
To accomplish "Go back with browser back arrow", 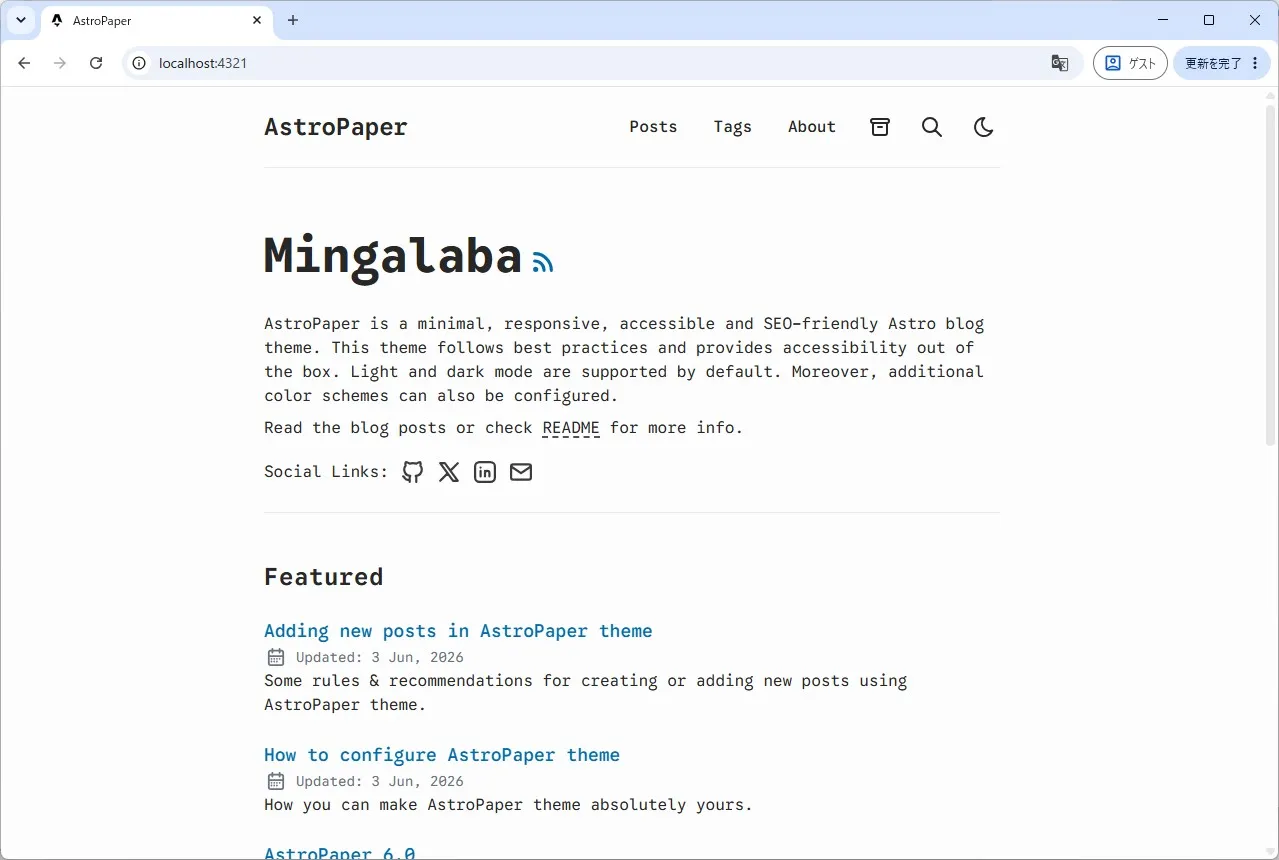I will pyautogui.click(x=24, y=63).
